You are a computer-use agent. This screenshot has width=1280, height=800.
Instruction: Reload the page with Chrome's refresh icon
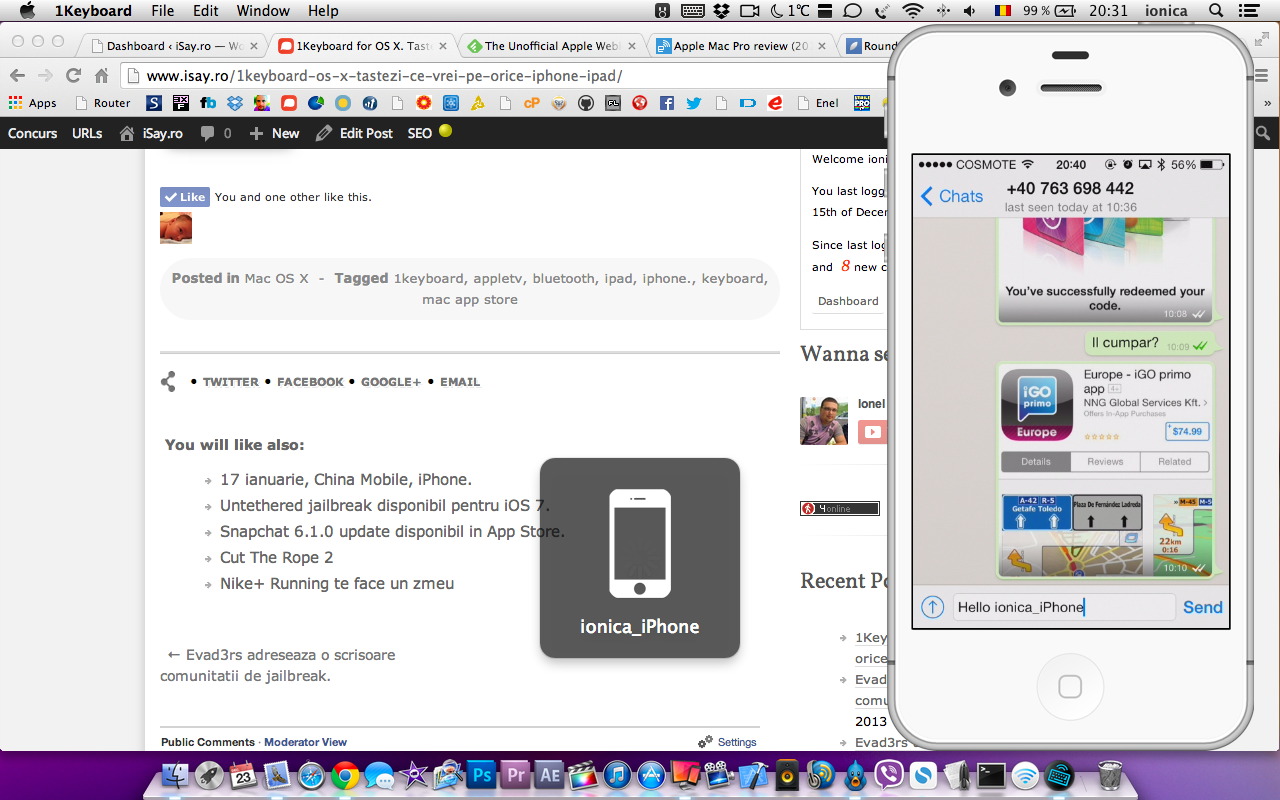pos(73,76)
